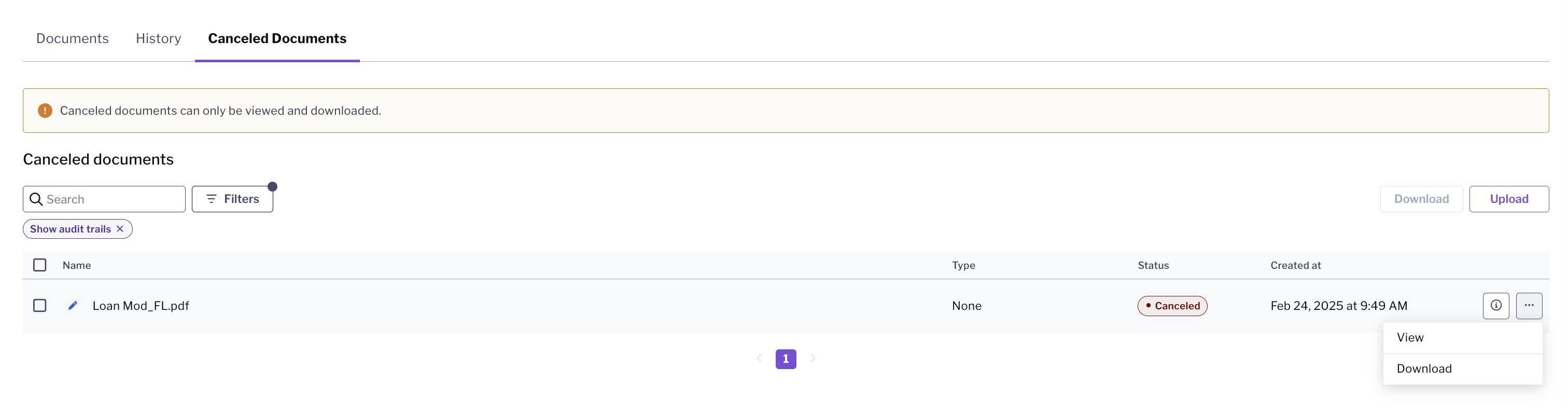The height and width of the screenshot is (408, 1568).
Task: Click the orange warning icon in banner
Action: click(x=45, y=110)
